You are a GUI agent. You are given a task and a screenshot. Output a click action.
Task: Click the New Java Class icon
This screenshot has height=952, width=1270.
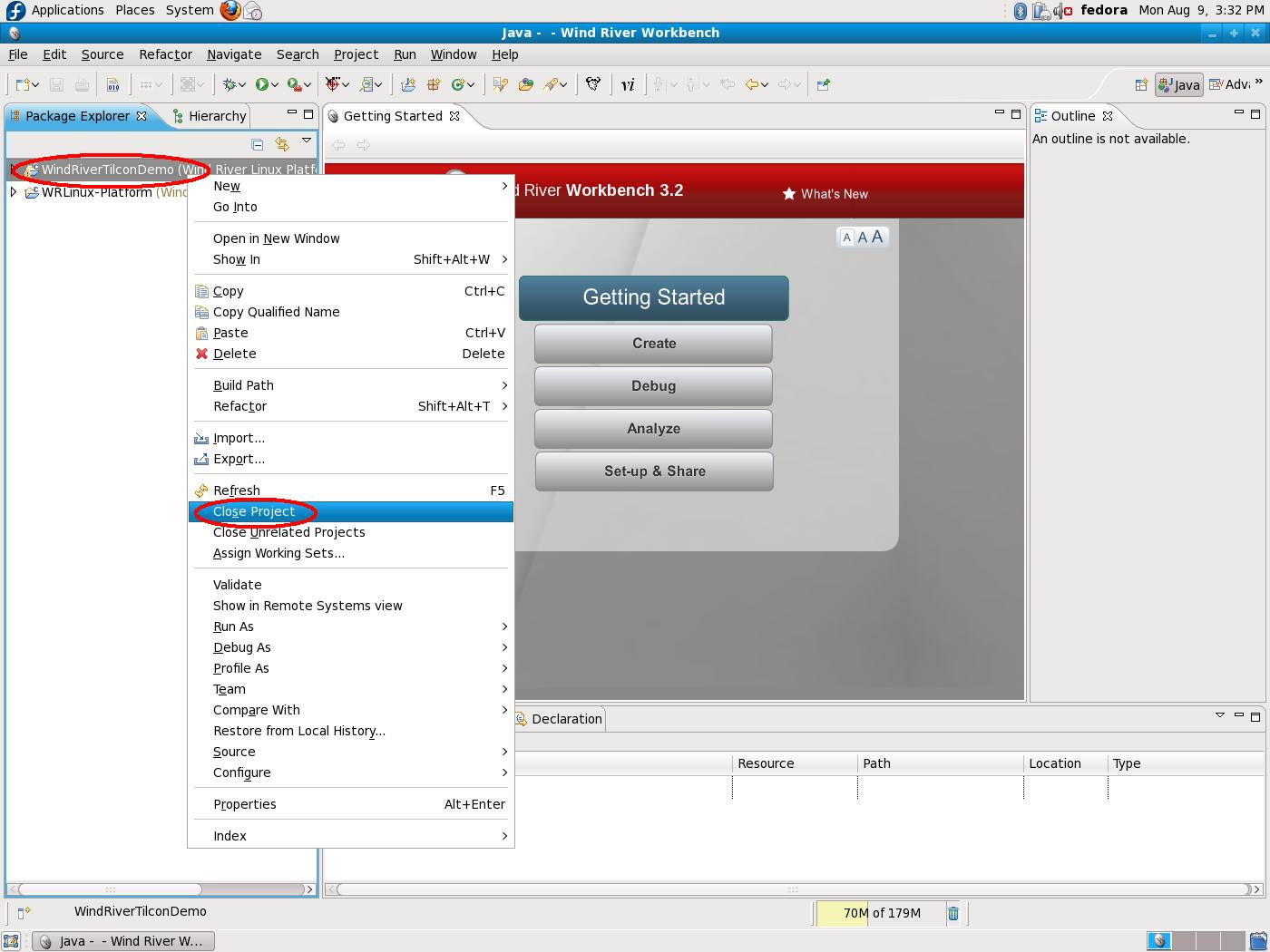click(x=459, y=84)
